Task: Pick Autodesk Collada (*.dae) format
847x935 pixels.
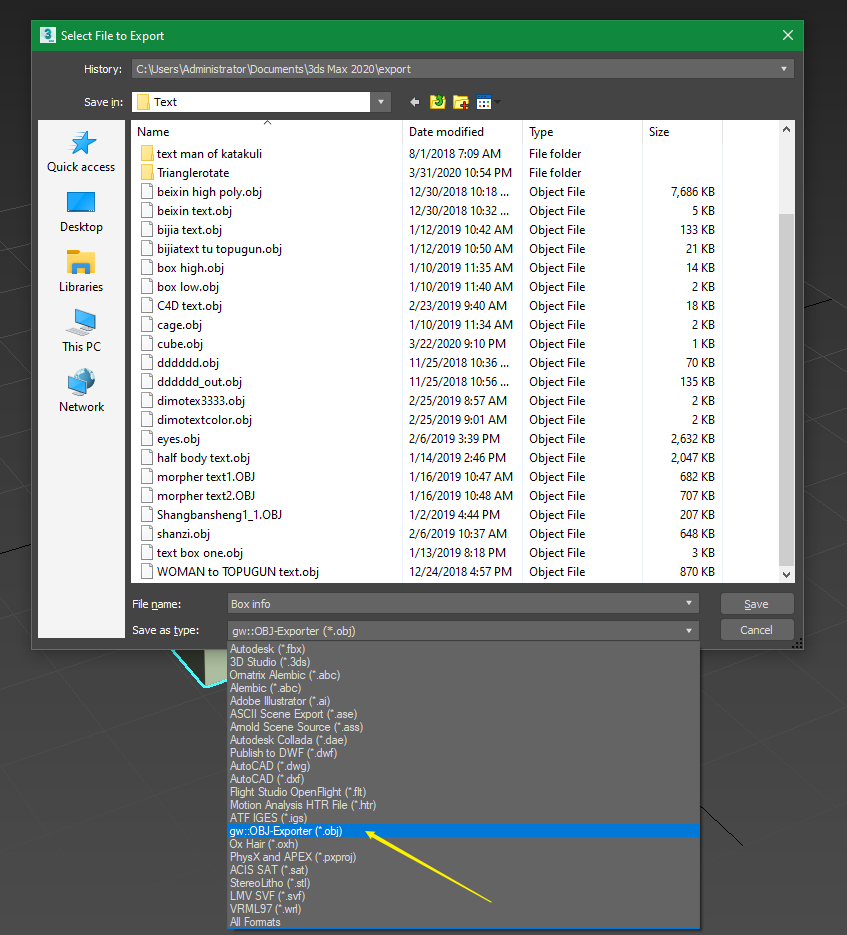Action: tap(288, 740)
